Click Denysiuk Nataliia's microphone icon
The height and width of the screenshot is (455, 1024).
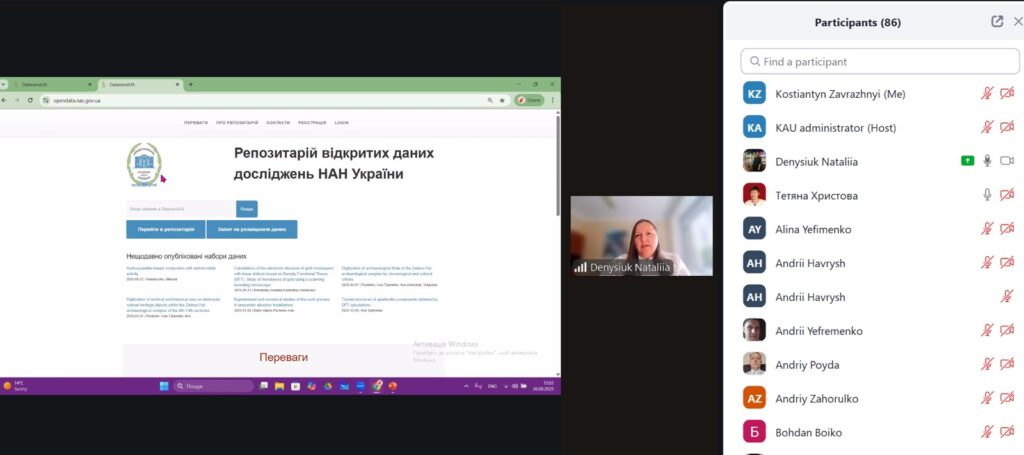click(987, 161)
